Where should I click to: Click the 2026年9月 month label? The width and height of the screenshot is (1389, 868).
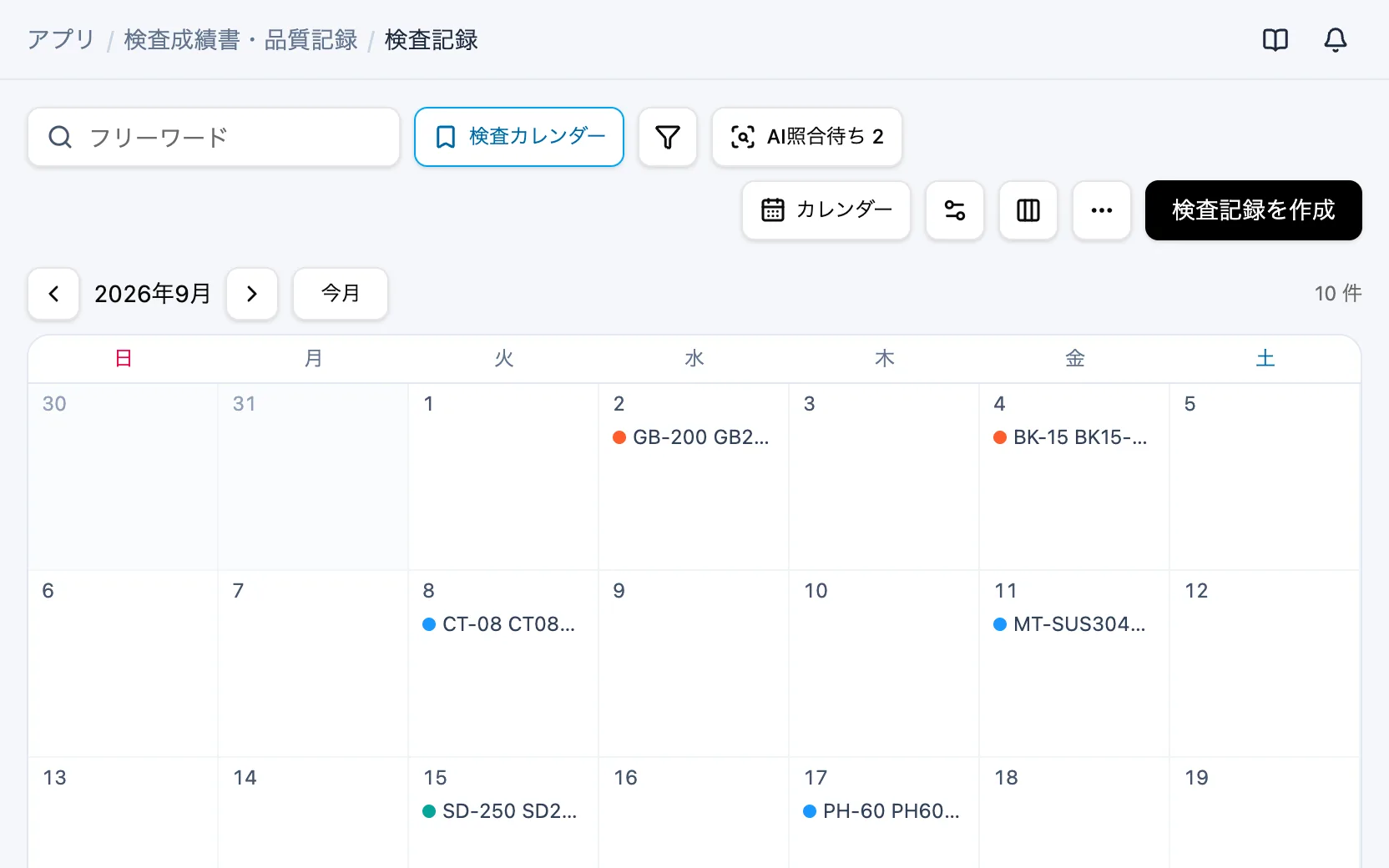pyautogui.click(x=153, y=294)
